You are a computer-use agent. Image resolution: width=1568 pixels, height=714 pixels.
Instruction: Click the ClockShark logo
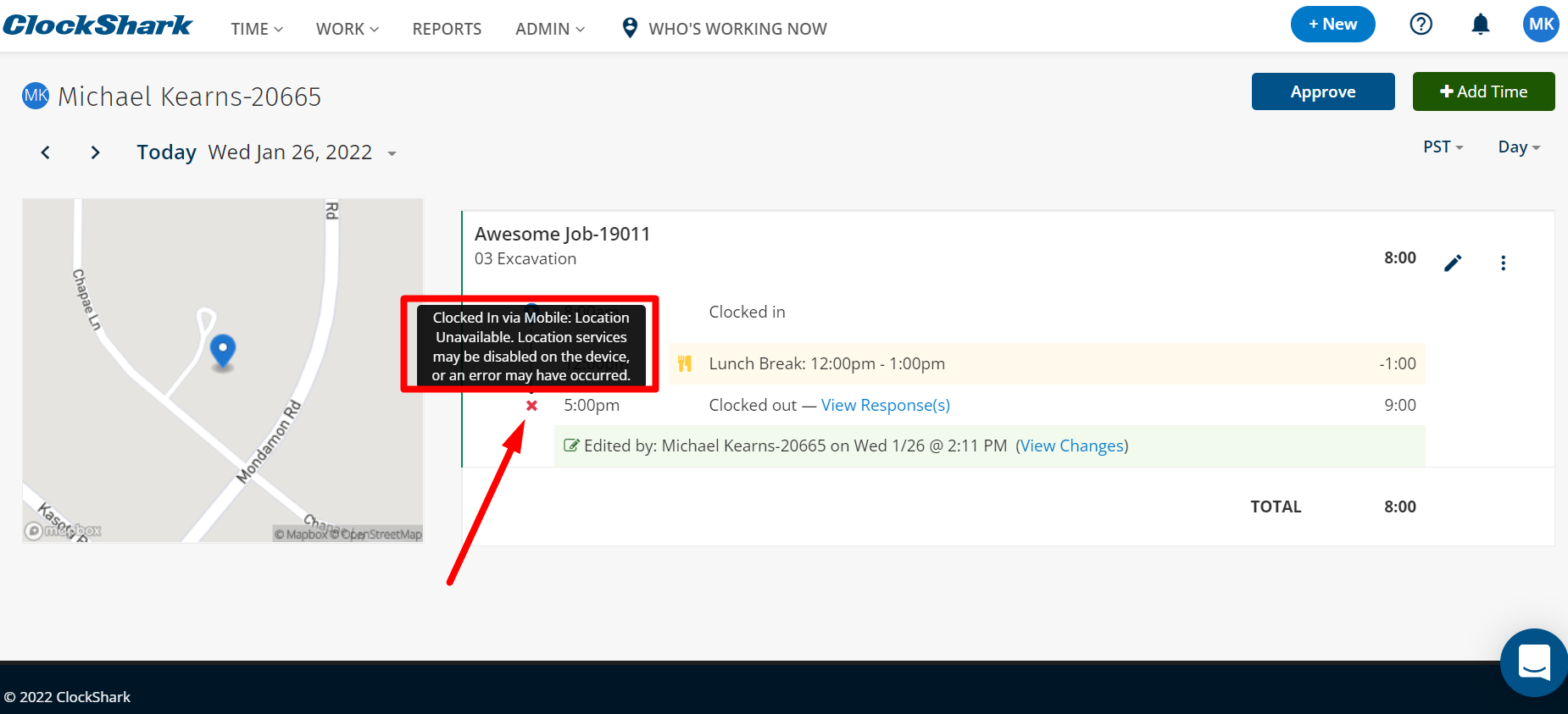(97, 25)
